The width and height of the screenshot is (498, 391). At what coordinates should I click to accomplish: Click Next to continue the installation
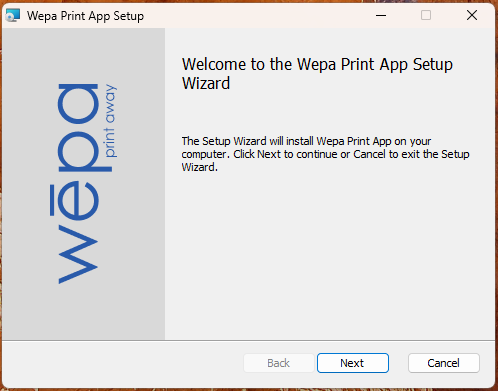(353, 363)
